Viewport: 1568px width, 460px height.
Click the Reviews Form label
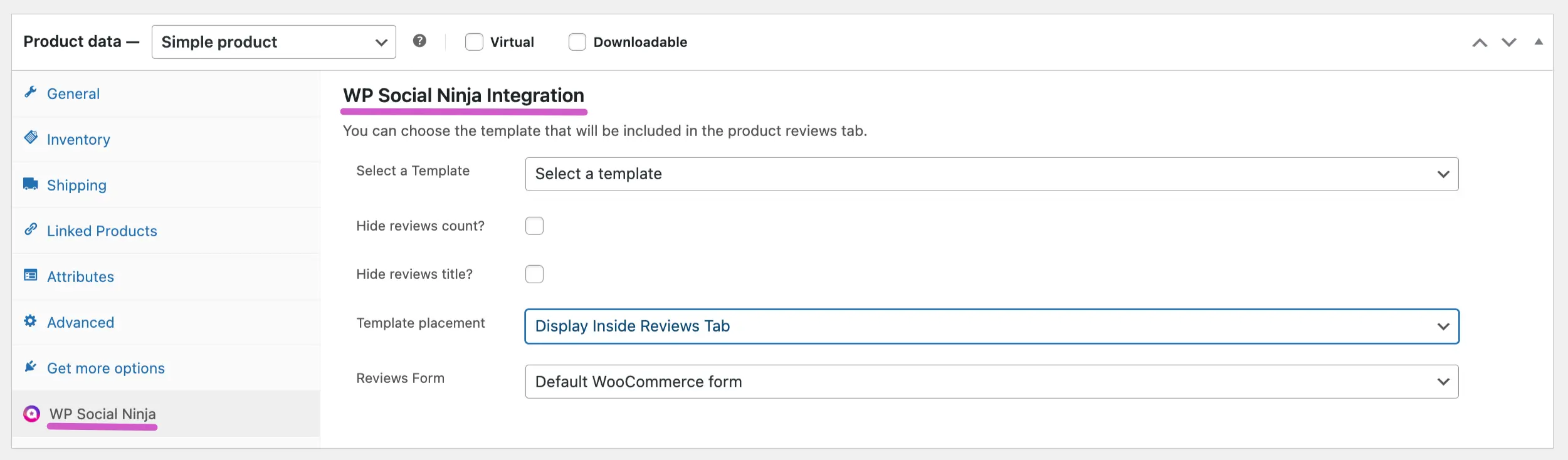[400, 378]
